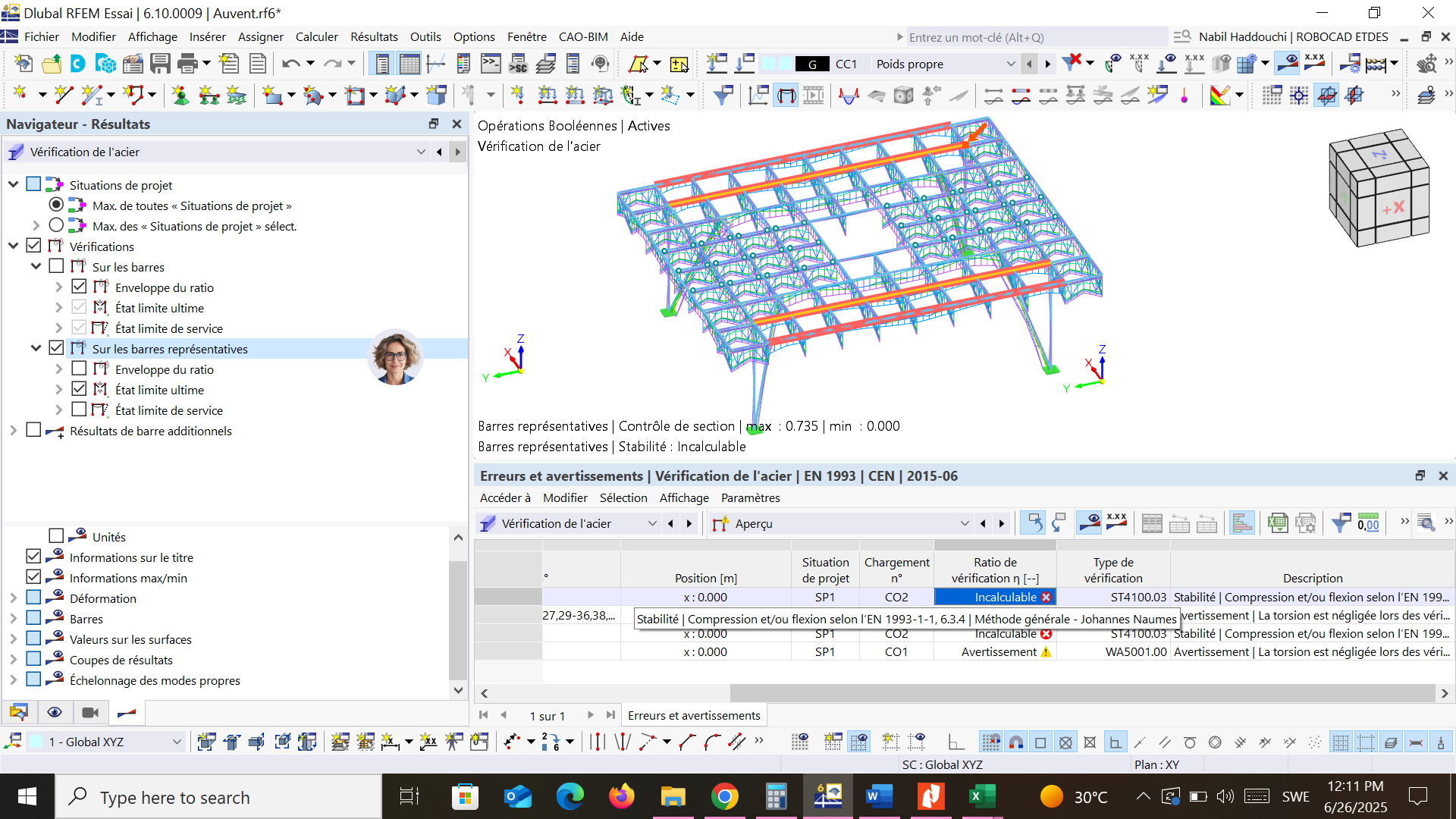Expand Échelonnage des modes propres item

(13, 680)
